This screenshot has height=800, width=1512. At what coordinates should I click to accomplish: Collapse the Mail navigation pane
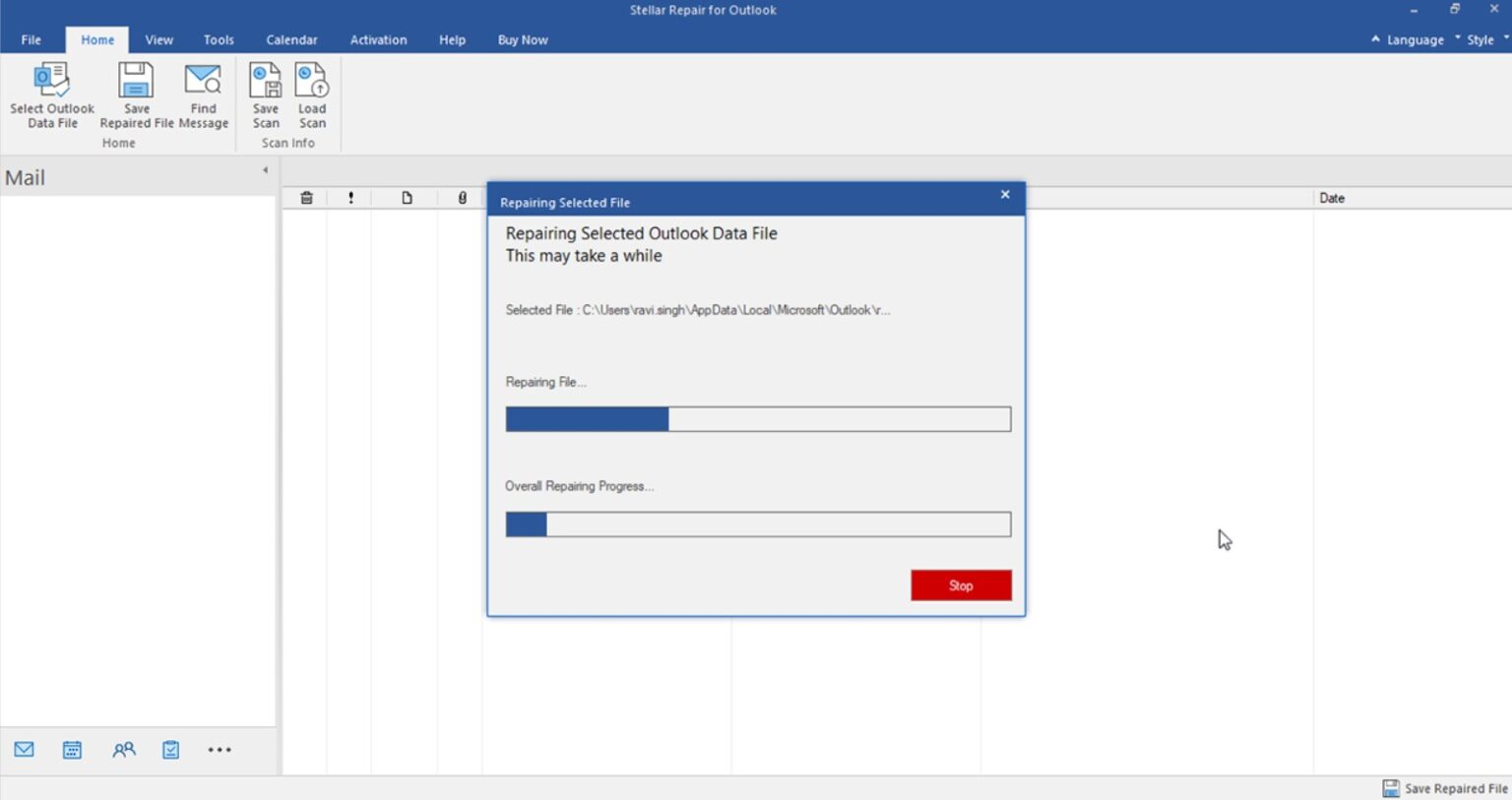pyautogui.click(x=264, y=169)
